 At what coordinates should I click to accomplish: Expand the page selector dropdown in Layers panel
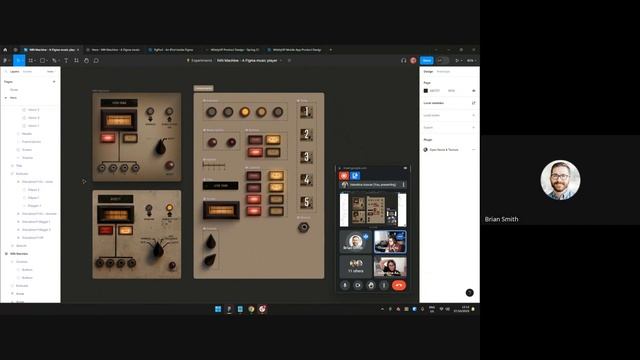50,71
